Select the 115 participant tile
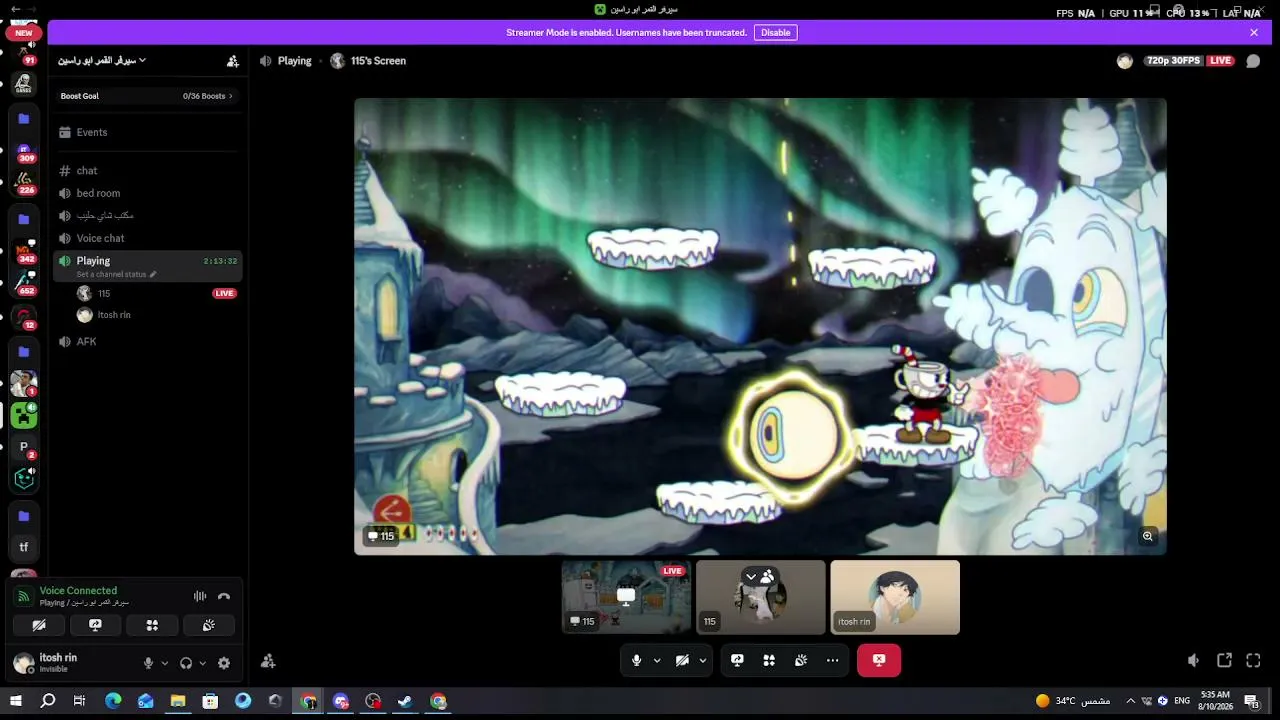The image size is (1280, 720). point(761,597)
